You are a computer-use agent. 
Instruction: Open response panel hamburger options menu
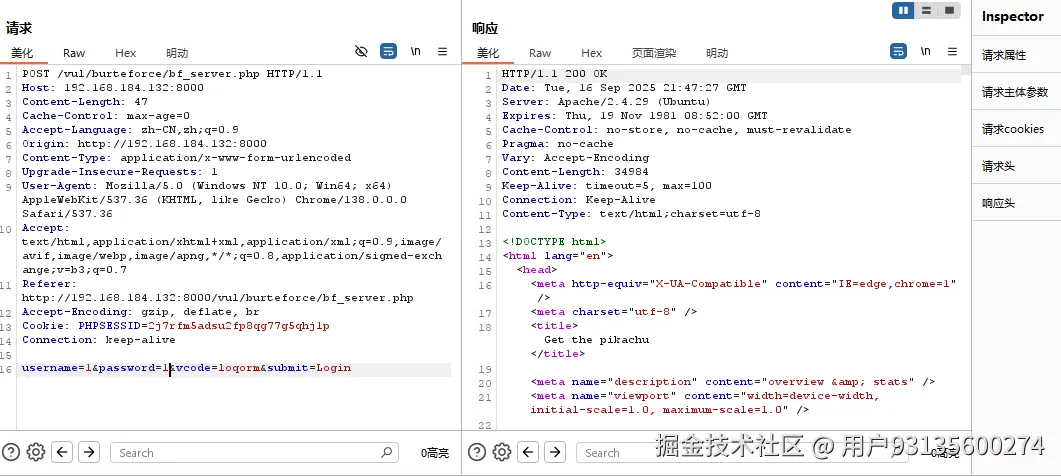pyautogui.click(x=952, y=51)
